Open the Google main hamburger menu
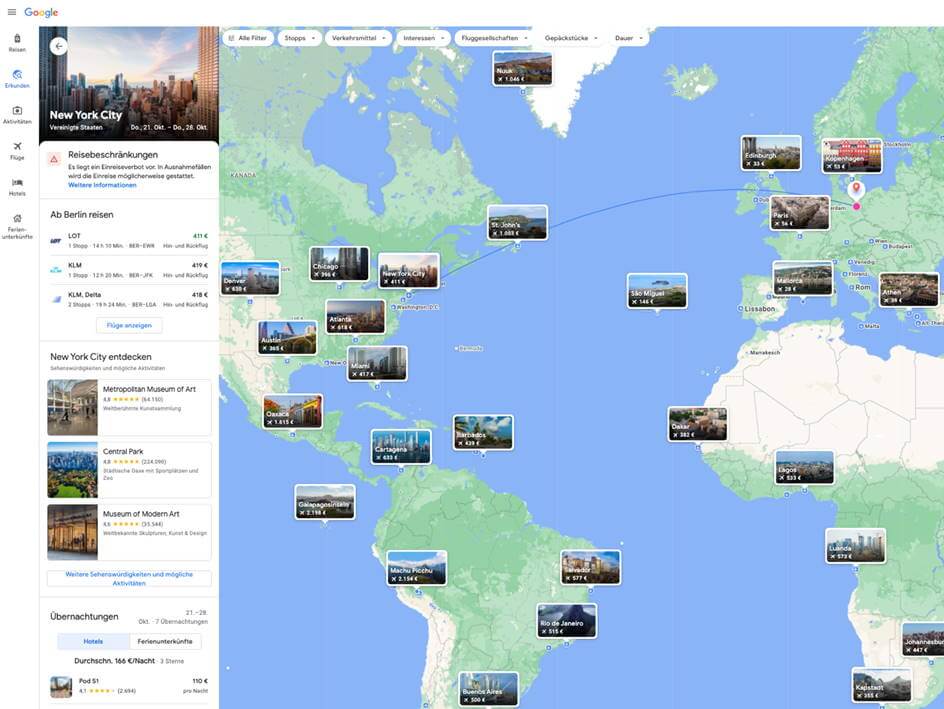 [12, 12]
